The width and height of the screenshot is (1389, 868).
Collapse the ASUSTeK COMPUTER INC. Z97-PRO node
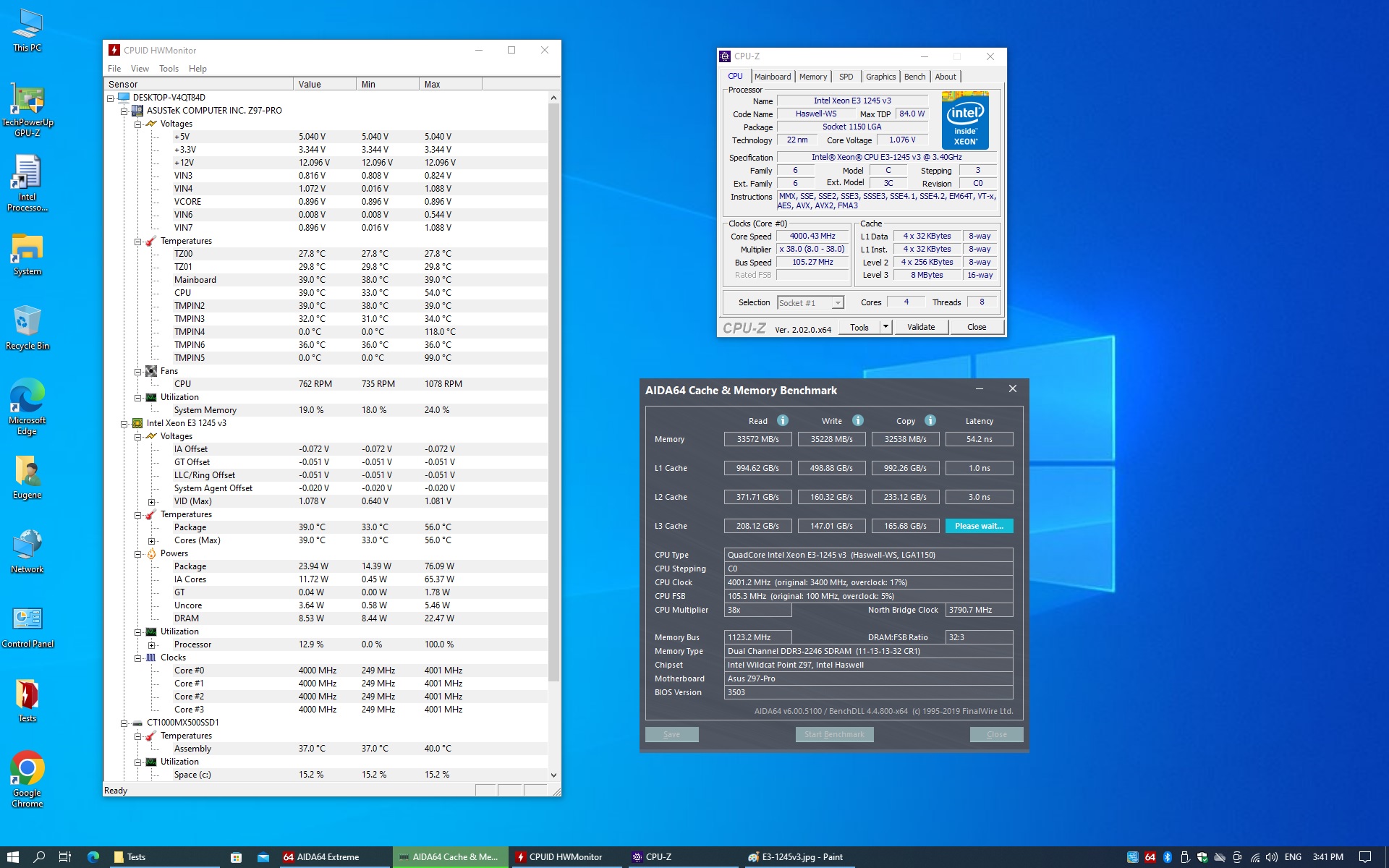(124, 111)
